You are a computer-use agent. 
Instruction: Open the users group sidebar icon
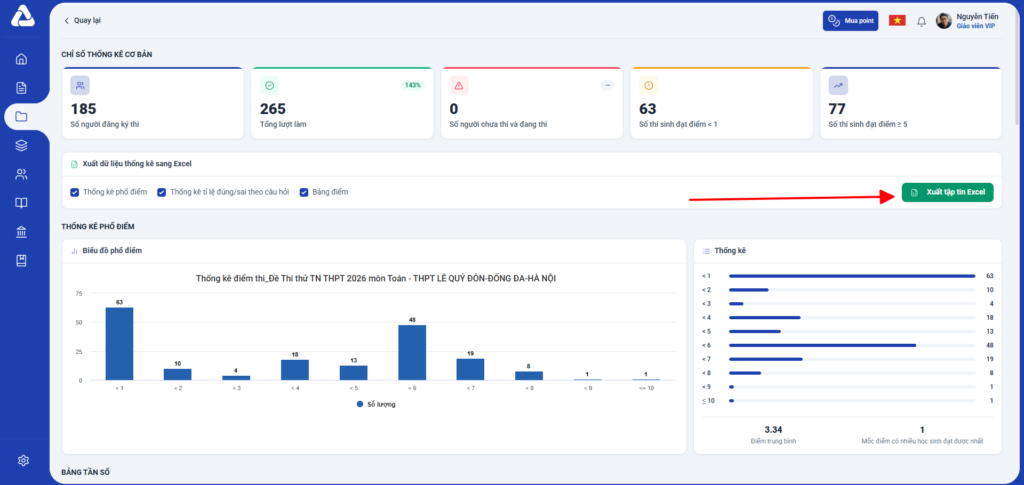pos(22,174)
